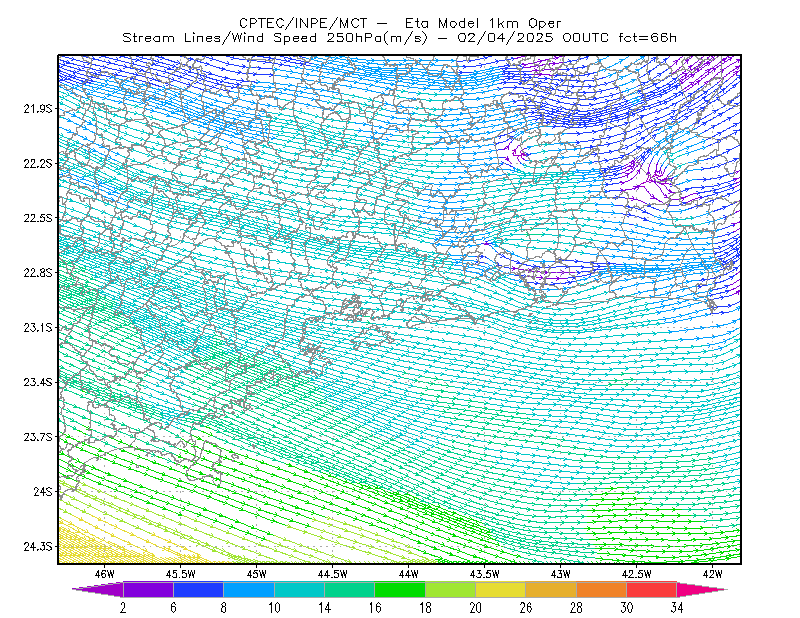Click the legend value label 16
The height and width of the screenshot is (618, 800).
pyautogui.click(x=375, y=608)
